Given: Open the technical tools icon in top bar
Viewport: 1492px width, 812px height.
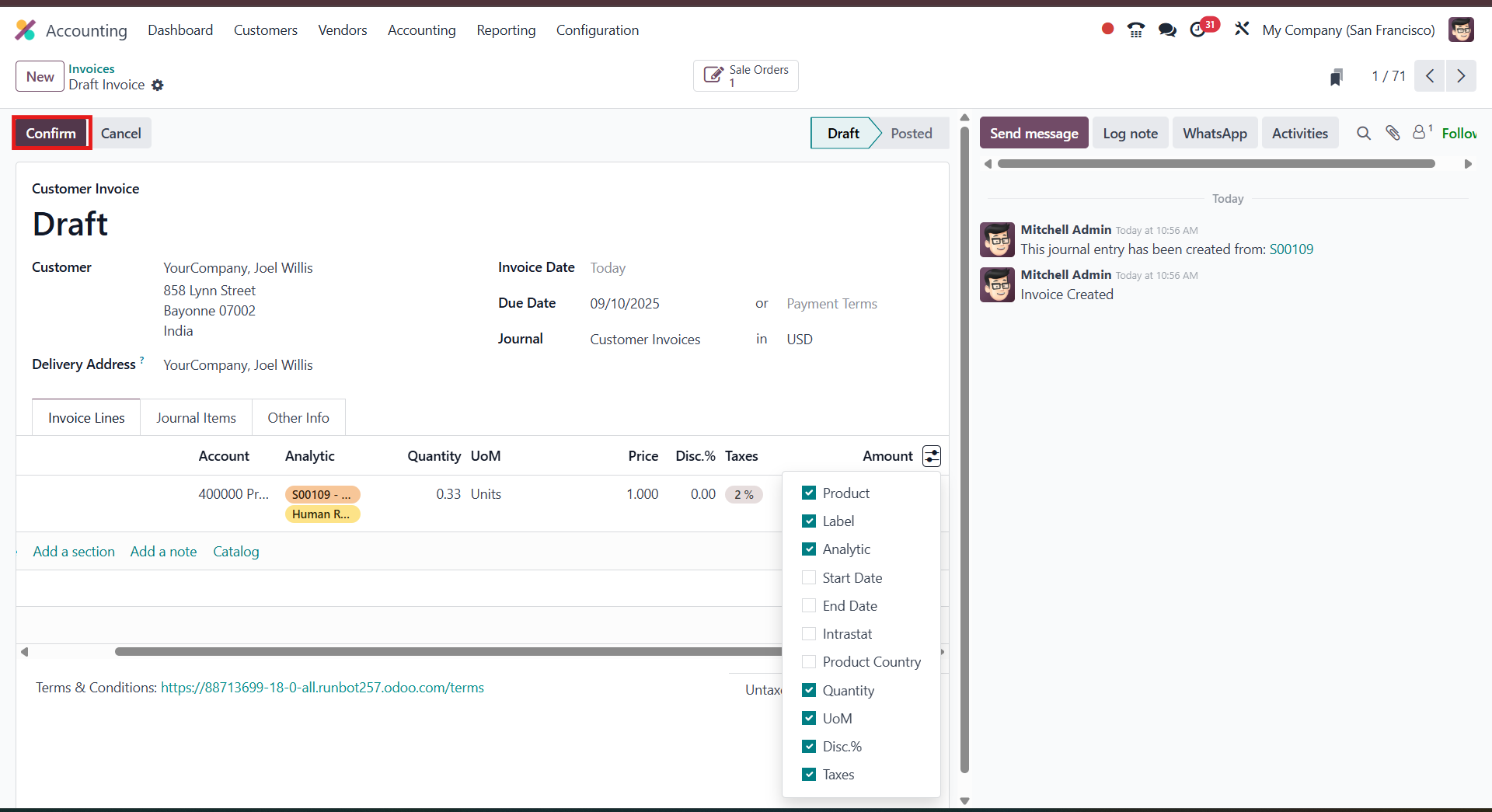Looking at the screenshot, I should (1241, 29).
